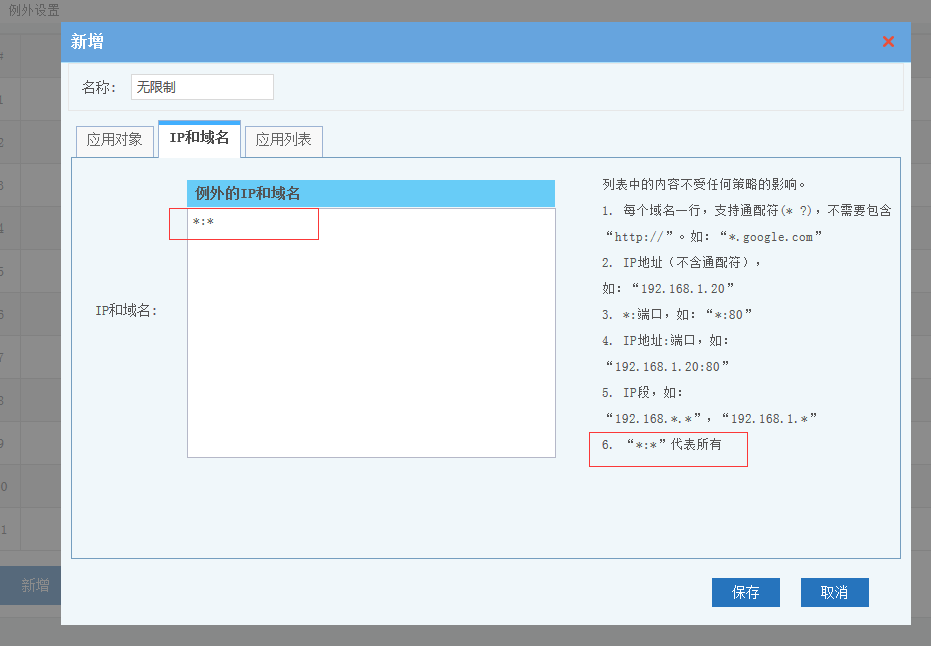The height and width of the screenshot is (646, 931).
Task: Switch to the 应用对象 tab
Action: [x=115, y=140]
